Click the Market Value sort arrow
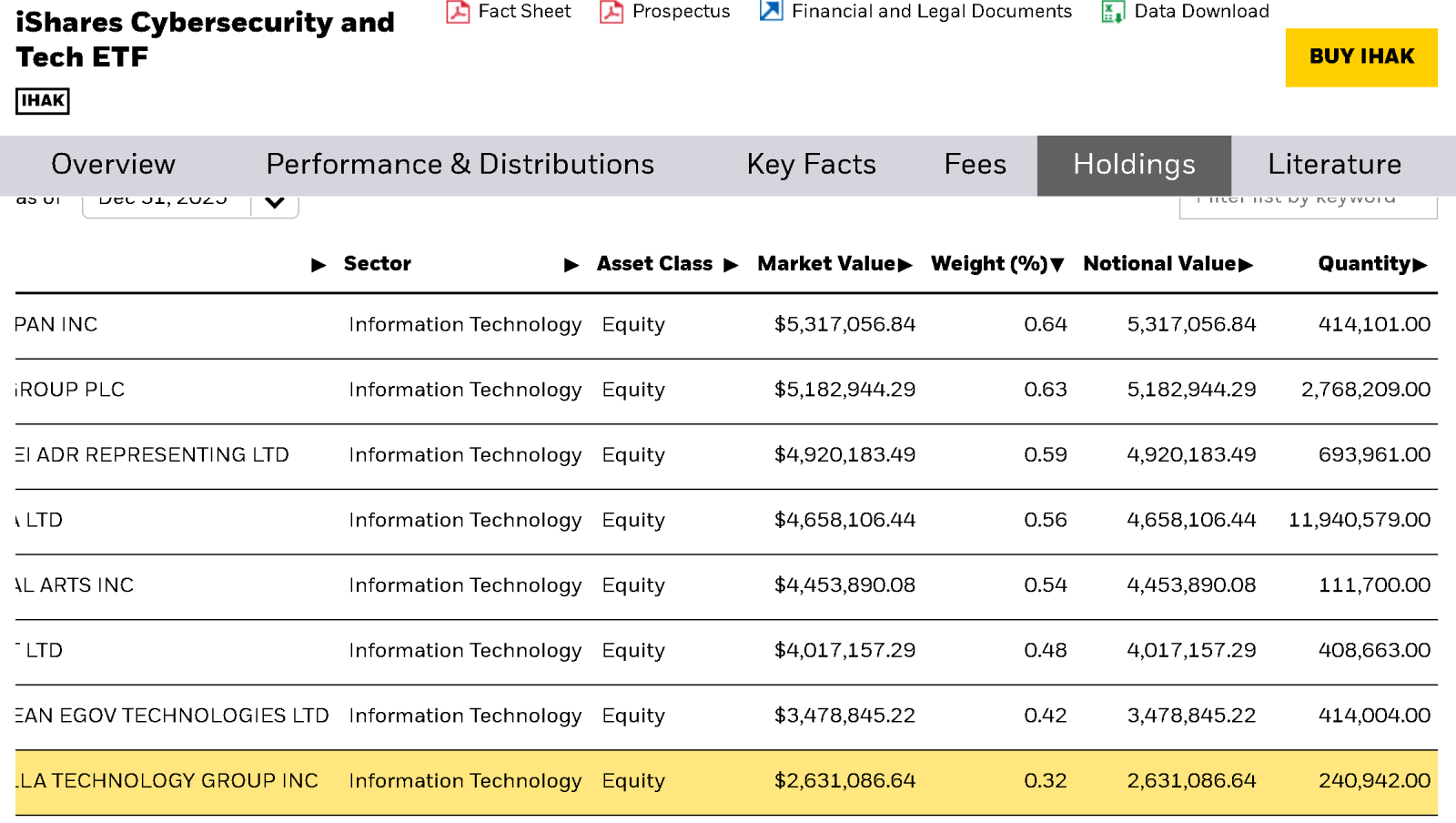Viewport: 1456px width, 823px height. coord(905,265)
